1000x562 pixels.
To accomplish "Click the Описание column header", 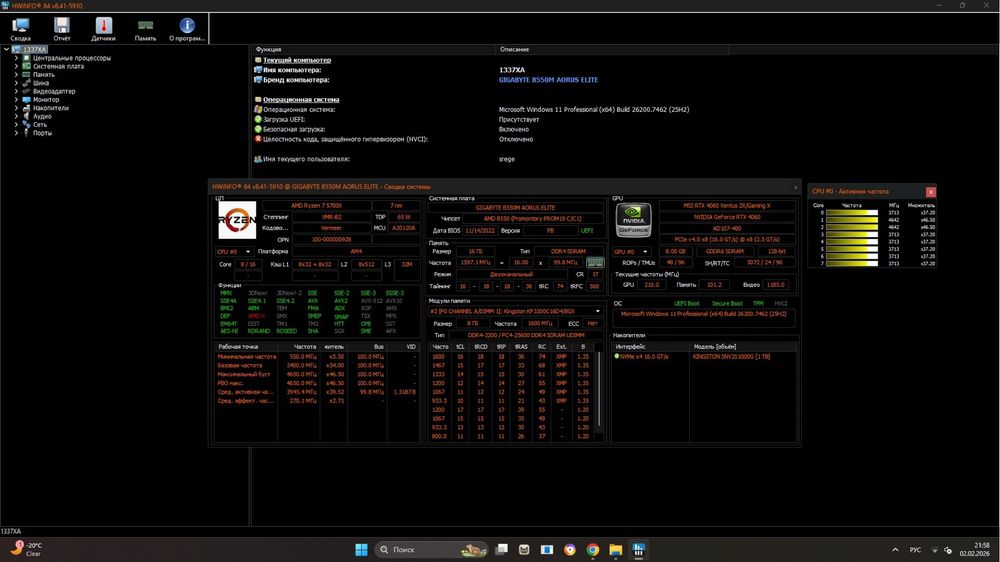I will click(514, 49).
